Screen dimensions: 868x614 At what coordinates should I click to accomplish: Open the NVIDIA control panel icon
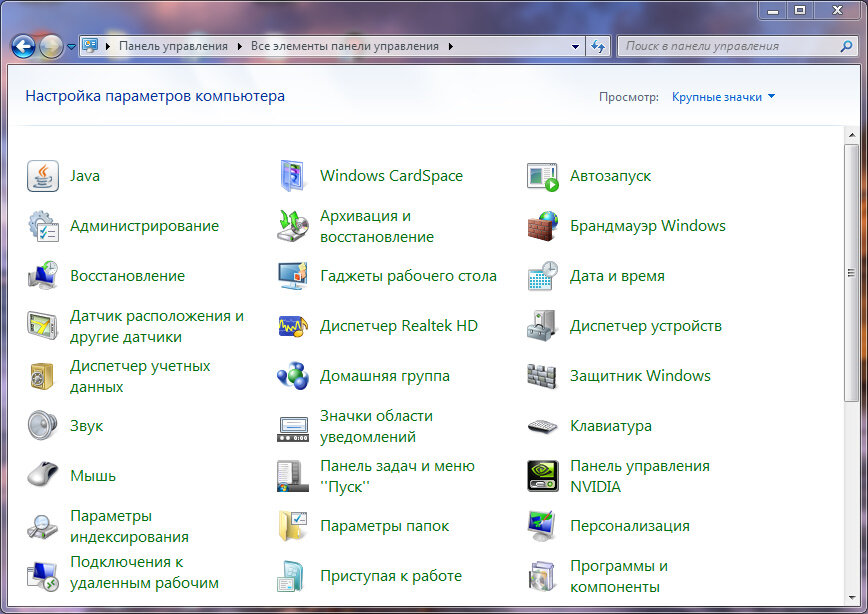pos(542,476)
